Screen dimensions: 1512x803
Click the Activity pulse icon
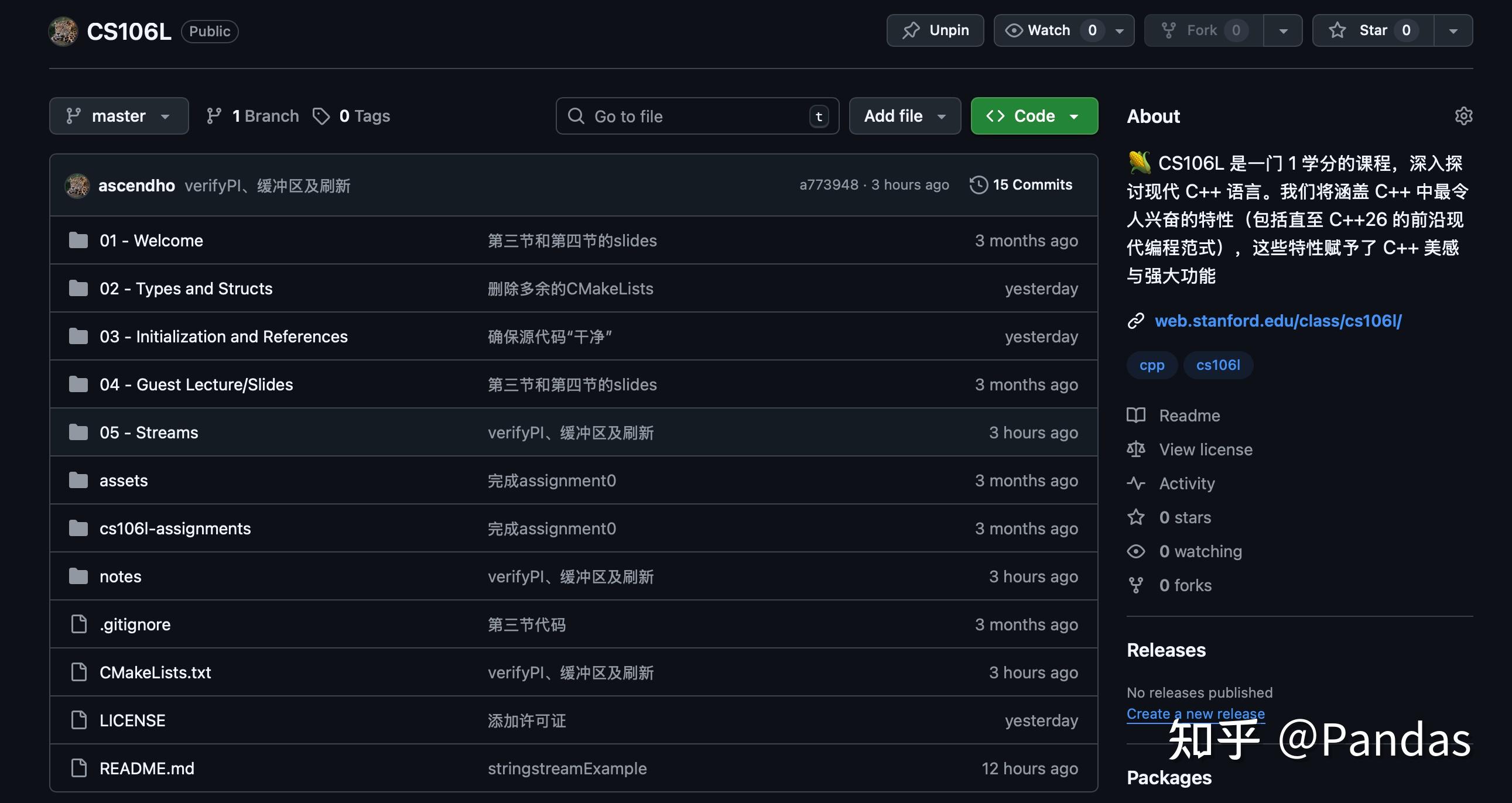coord(1136,483)
